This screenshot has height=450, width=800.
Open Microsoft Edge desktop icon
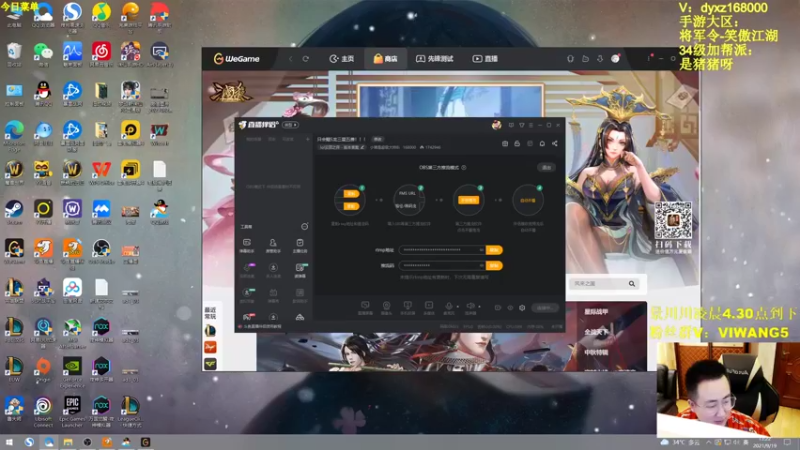tap(14, 134)
